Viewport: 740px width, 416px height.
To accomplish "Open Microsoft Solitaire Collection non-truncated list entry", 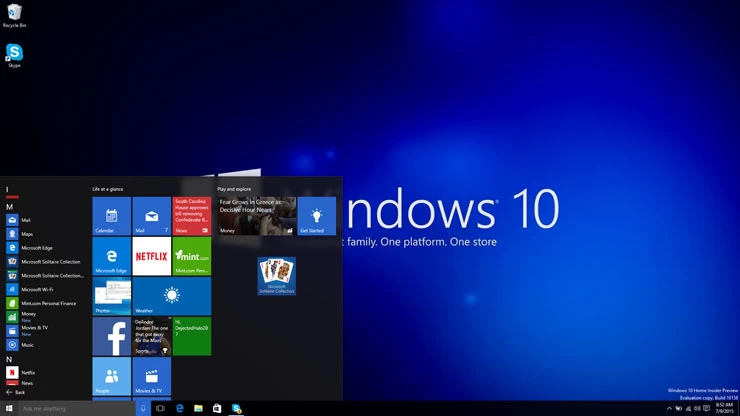I will tap(45, 262).
